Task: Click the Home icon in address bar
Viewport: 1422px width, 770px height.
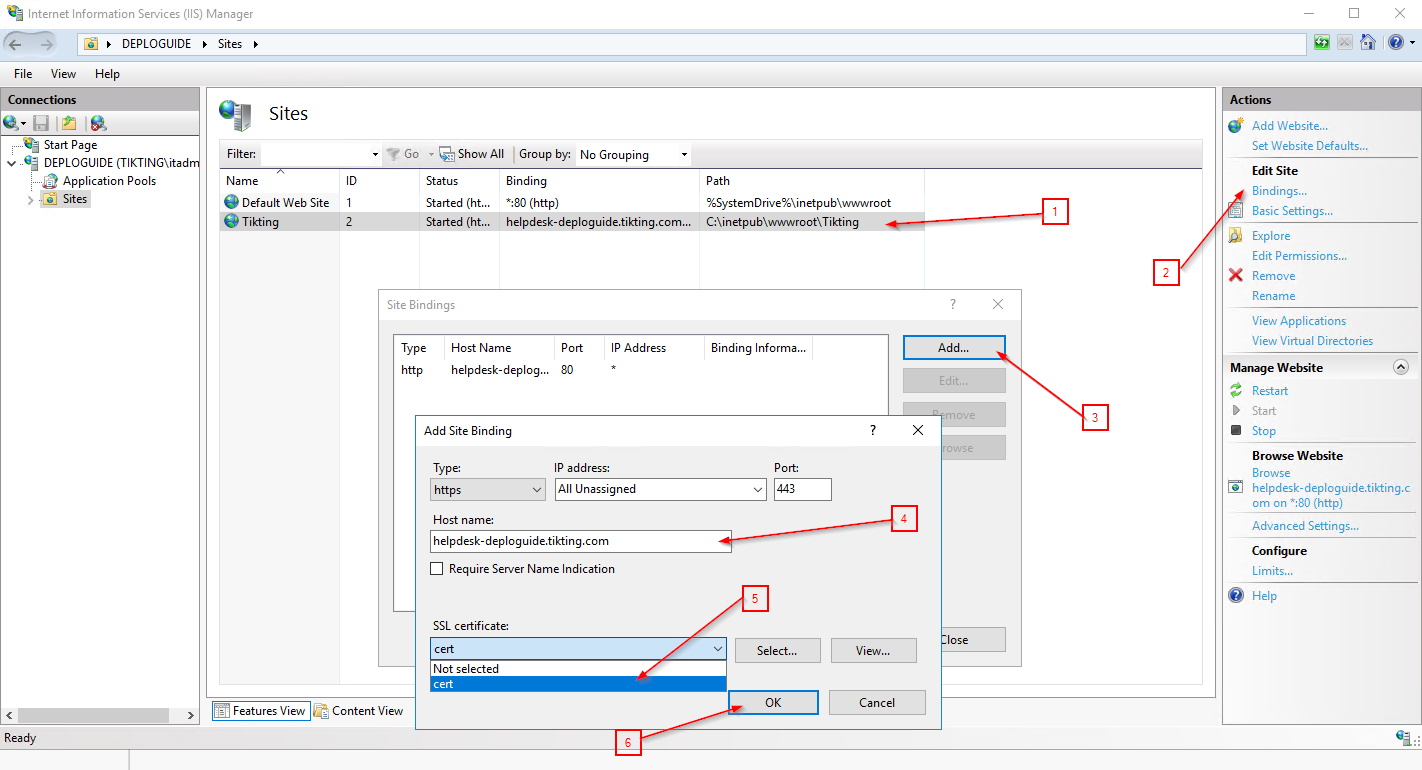Action: 1367,43
